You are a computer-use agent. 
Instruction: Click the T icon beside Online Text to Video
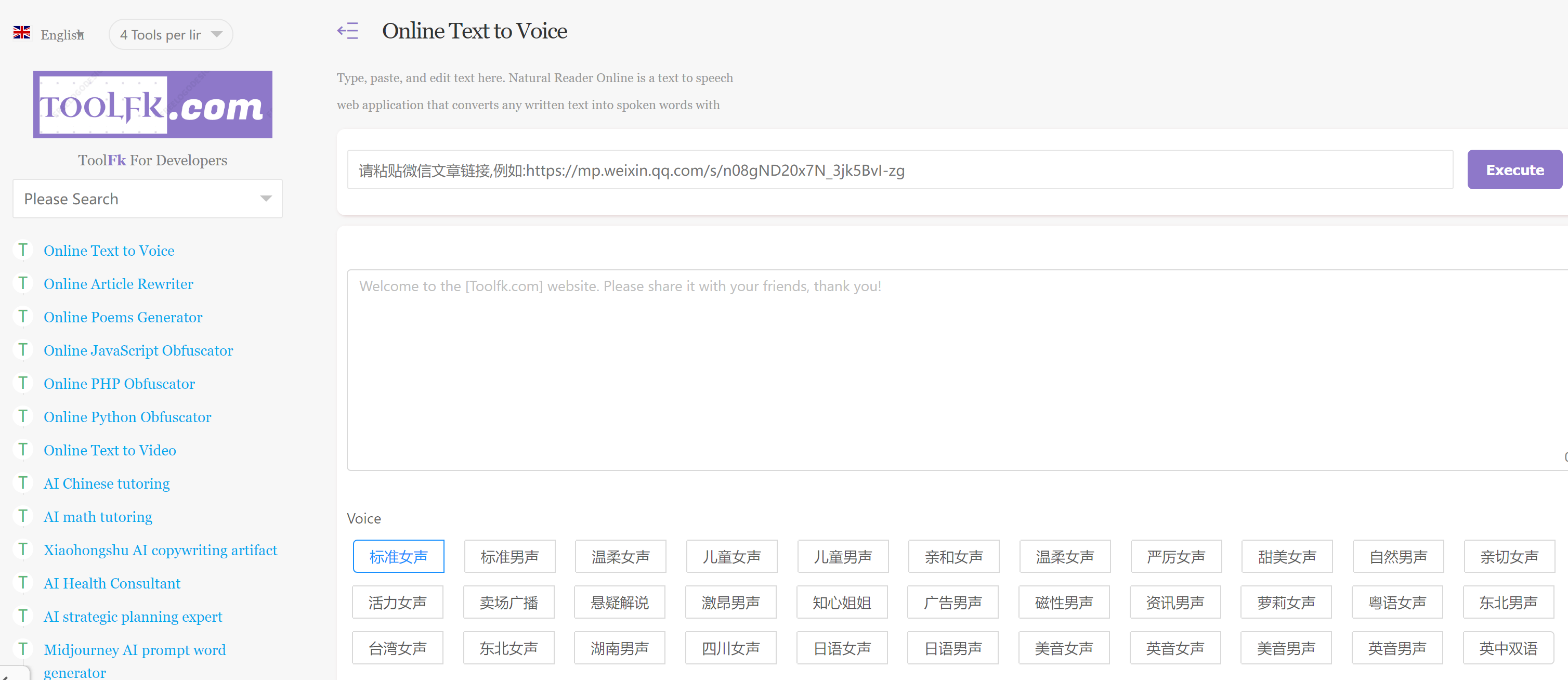23,449
